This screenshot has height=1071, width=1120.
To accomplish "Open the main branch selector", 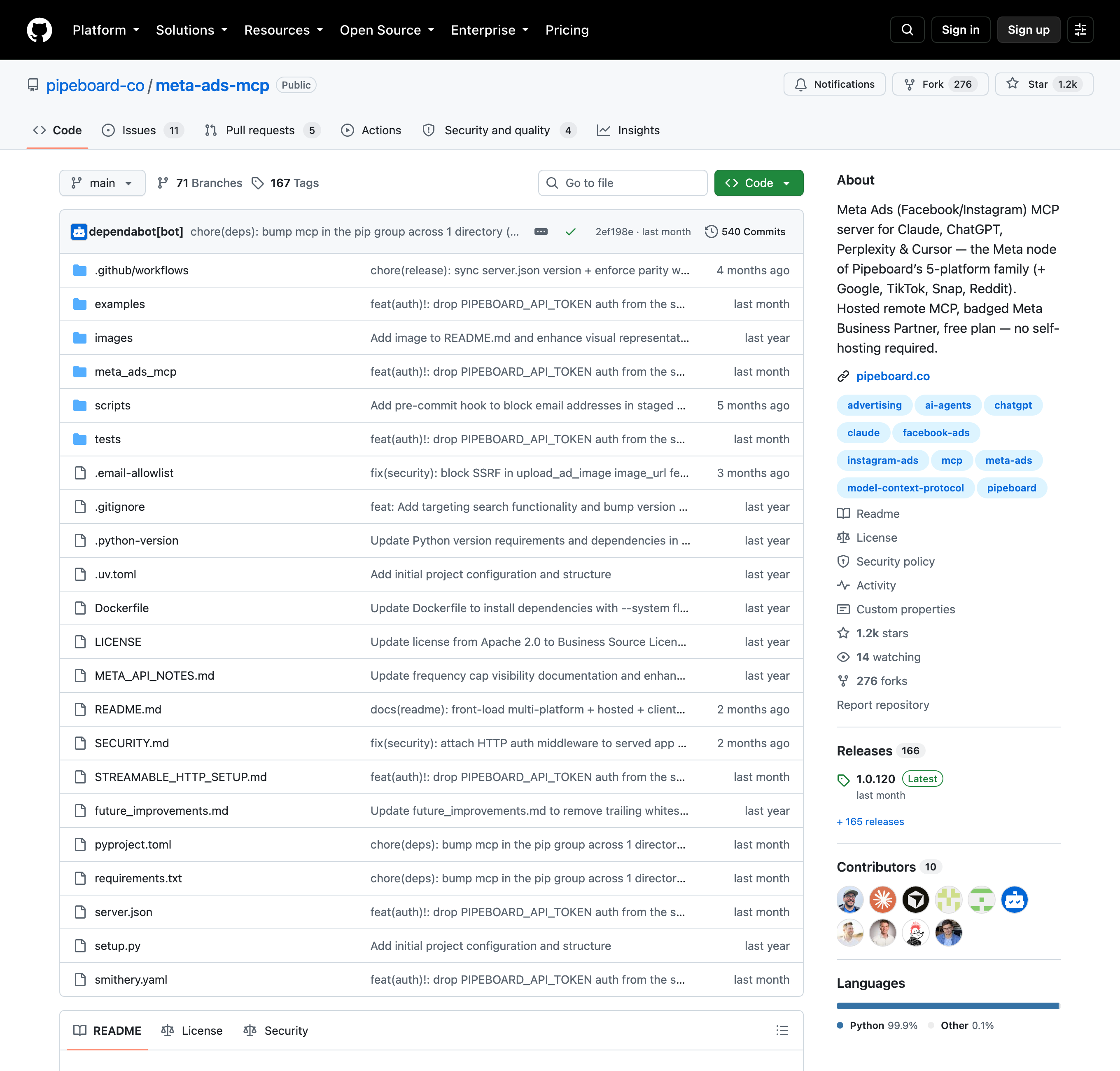I will point(103,183).
